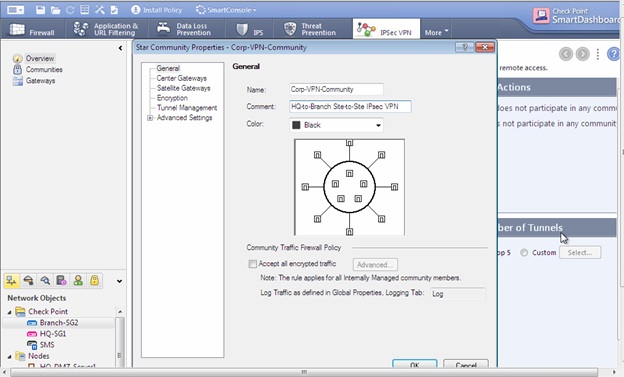
Task: Collapse the Nodes tree folder
Action: pyautogui.click(x=10, y=356)
